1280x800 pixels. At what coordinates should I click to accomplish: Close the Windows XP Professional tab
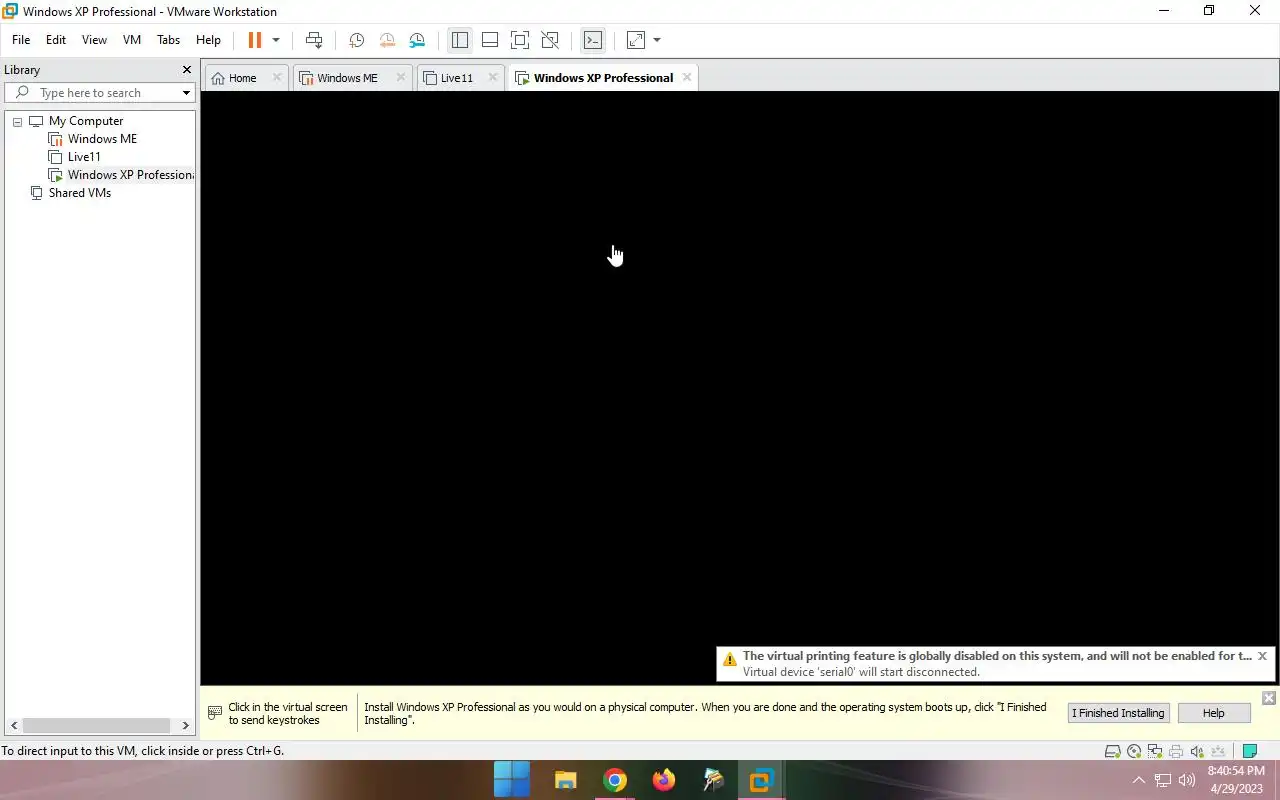click(687, 77)
